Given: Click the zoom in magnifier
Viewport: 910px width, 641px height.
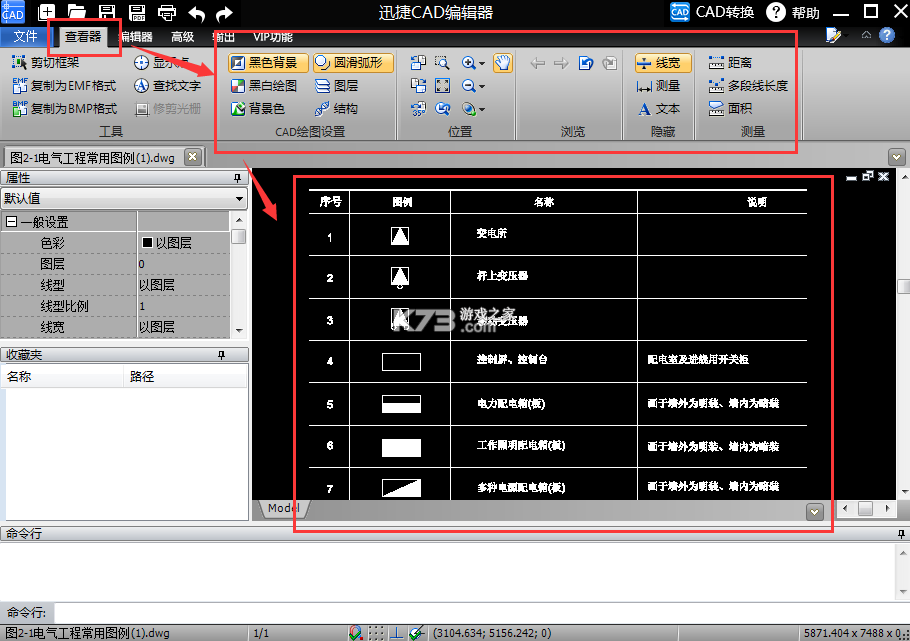Looking at the screenshot, I should [x=468, y=63].
